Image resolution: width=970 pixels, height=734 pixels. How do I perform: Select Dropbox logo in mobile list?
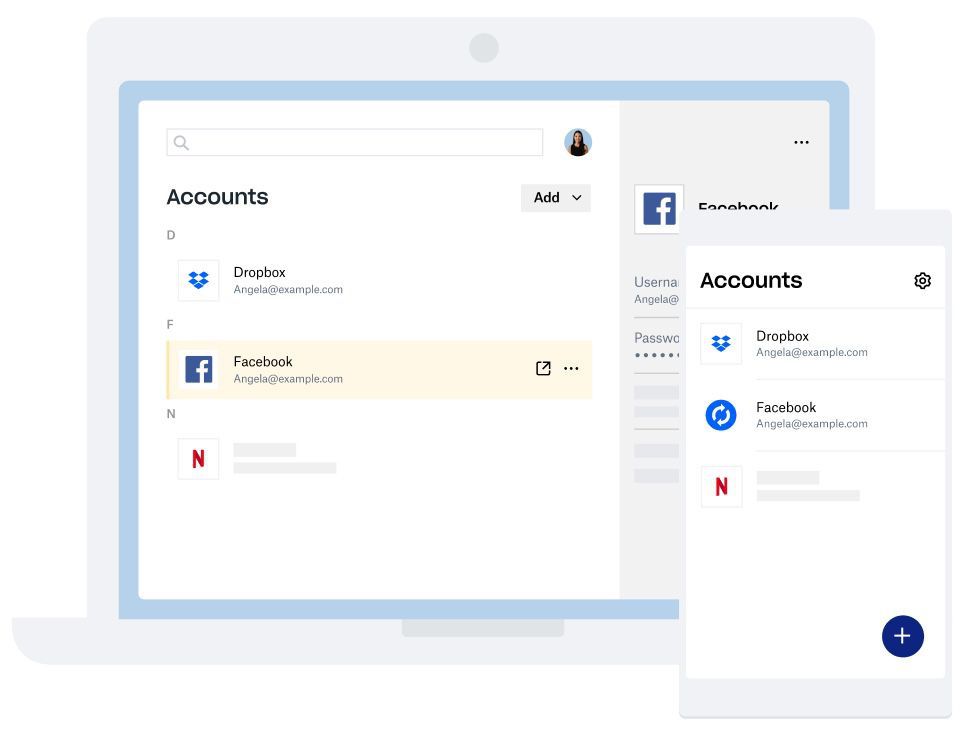(x=721, y=343)
